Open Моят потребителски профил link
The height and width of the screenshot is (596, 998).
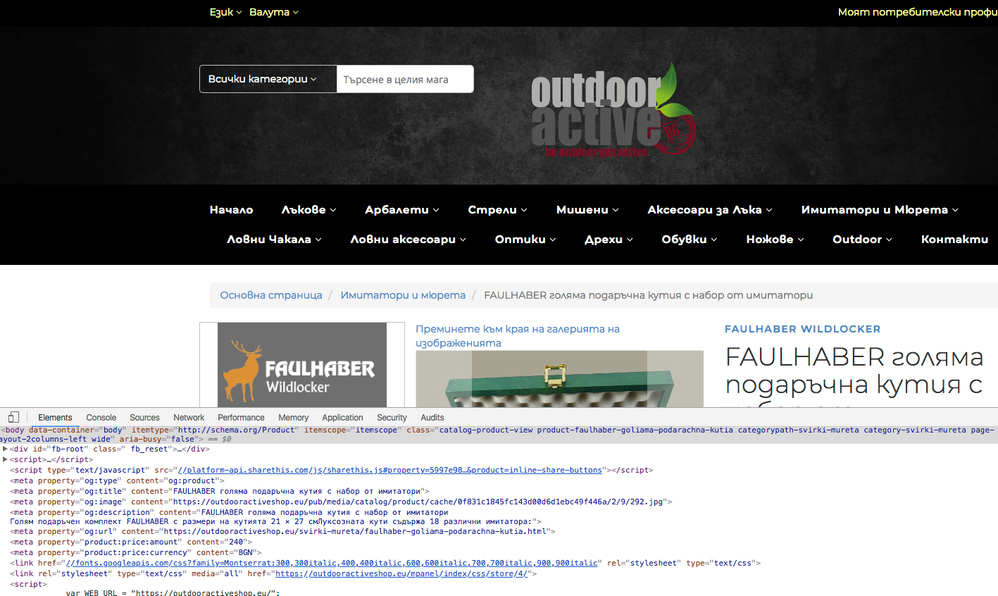tap(917, 12)
